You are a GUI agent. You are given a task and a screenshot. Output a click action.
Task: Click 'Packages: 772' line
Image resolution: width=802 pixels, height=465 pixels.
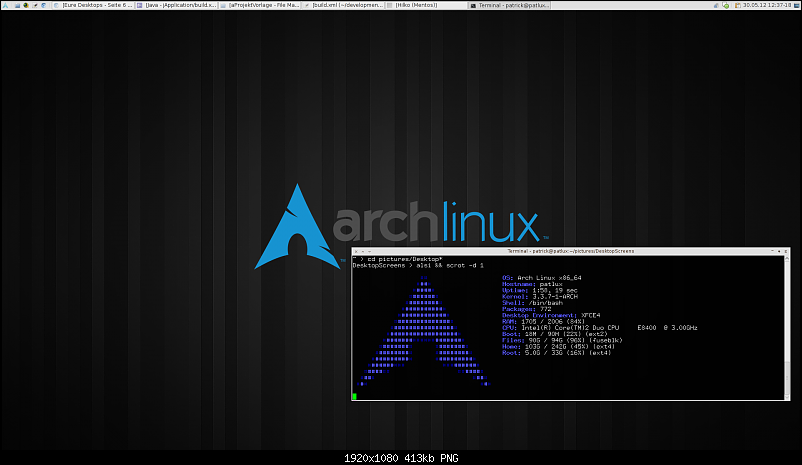[x=526, y=309]
